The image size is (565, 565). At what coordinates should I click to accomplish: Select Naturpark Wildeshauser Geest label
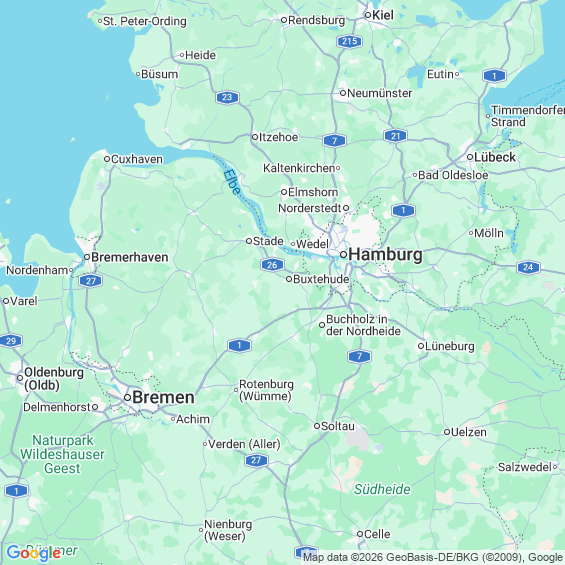[62, 454]
